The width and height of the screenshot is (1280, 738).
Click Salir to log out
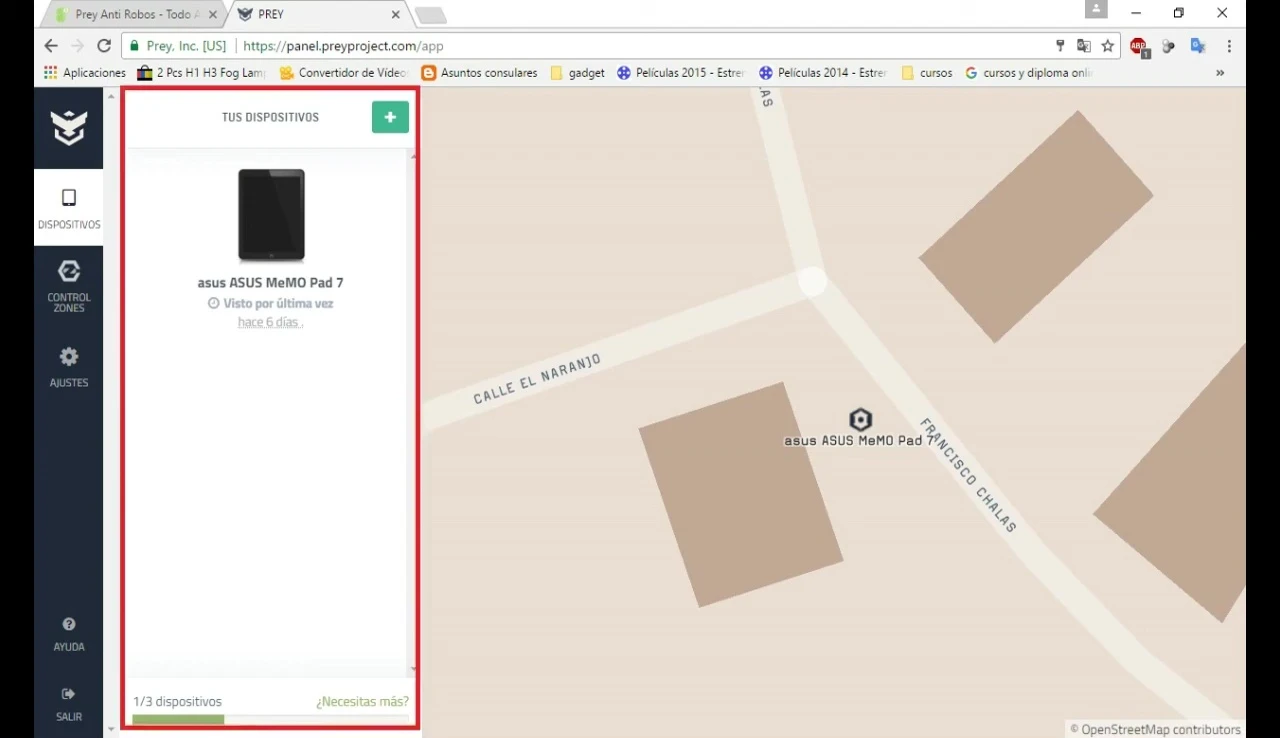point(69,704)
